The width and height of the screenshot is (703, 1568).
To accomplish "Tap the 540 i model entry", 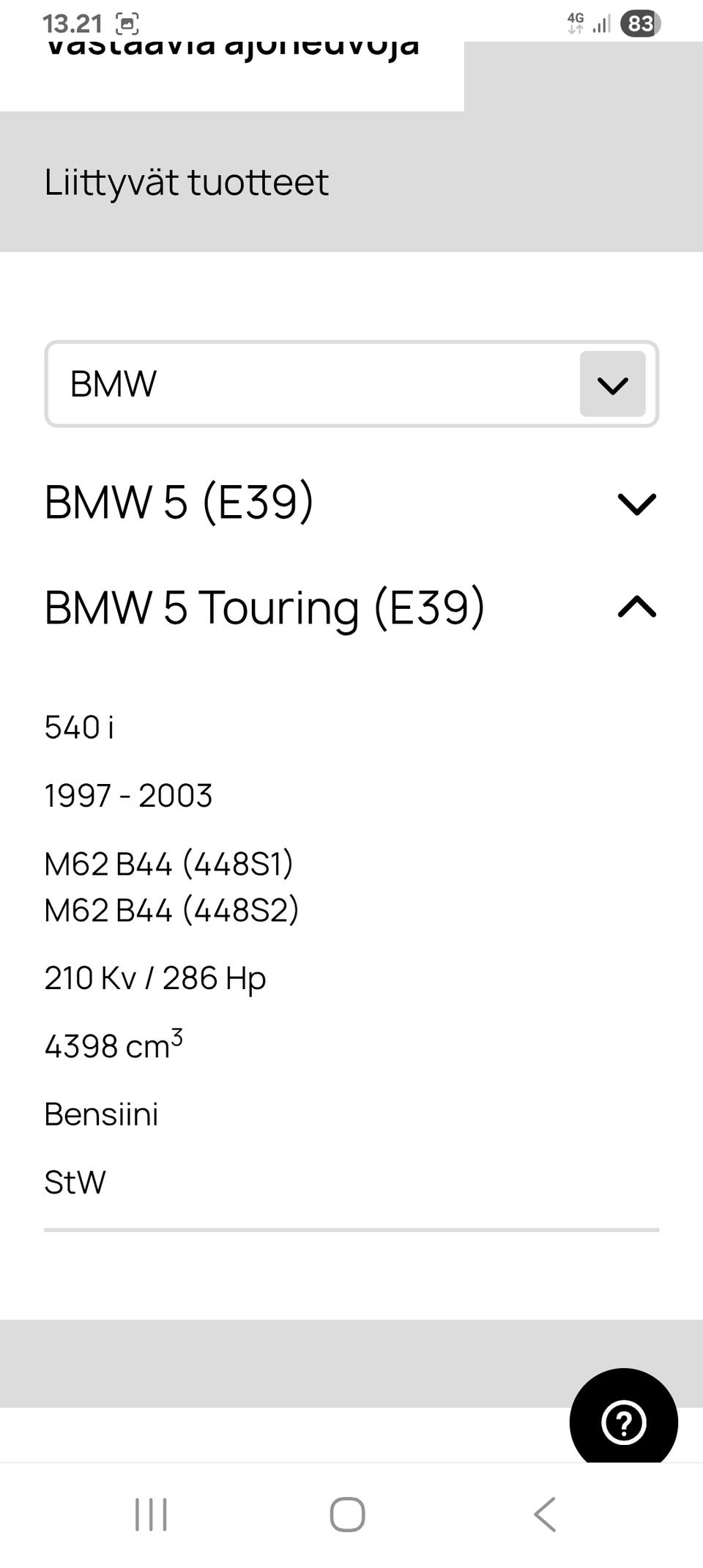I will pos(79,728).
